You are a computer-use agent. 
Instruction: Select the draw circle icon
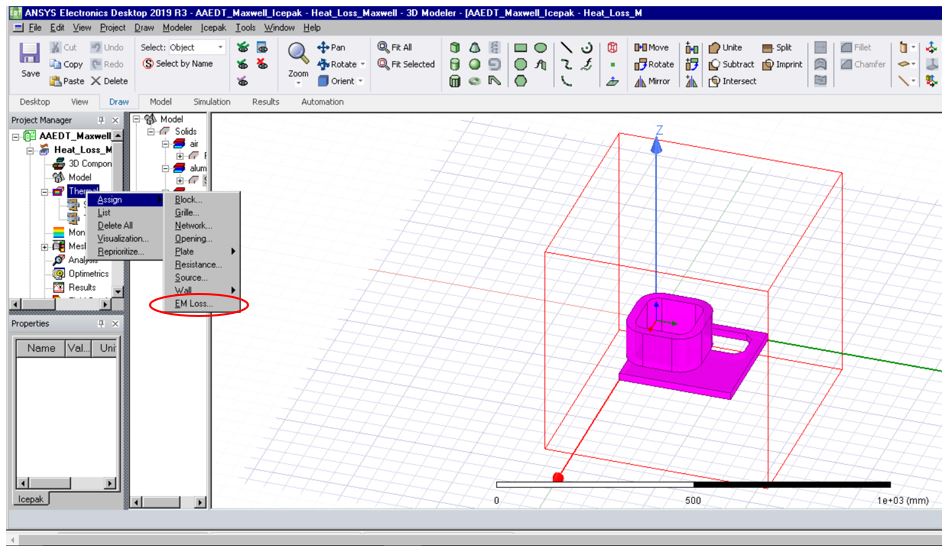pos(520,64)
